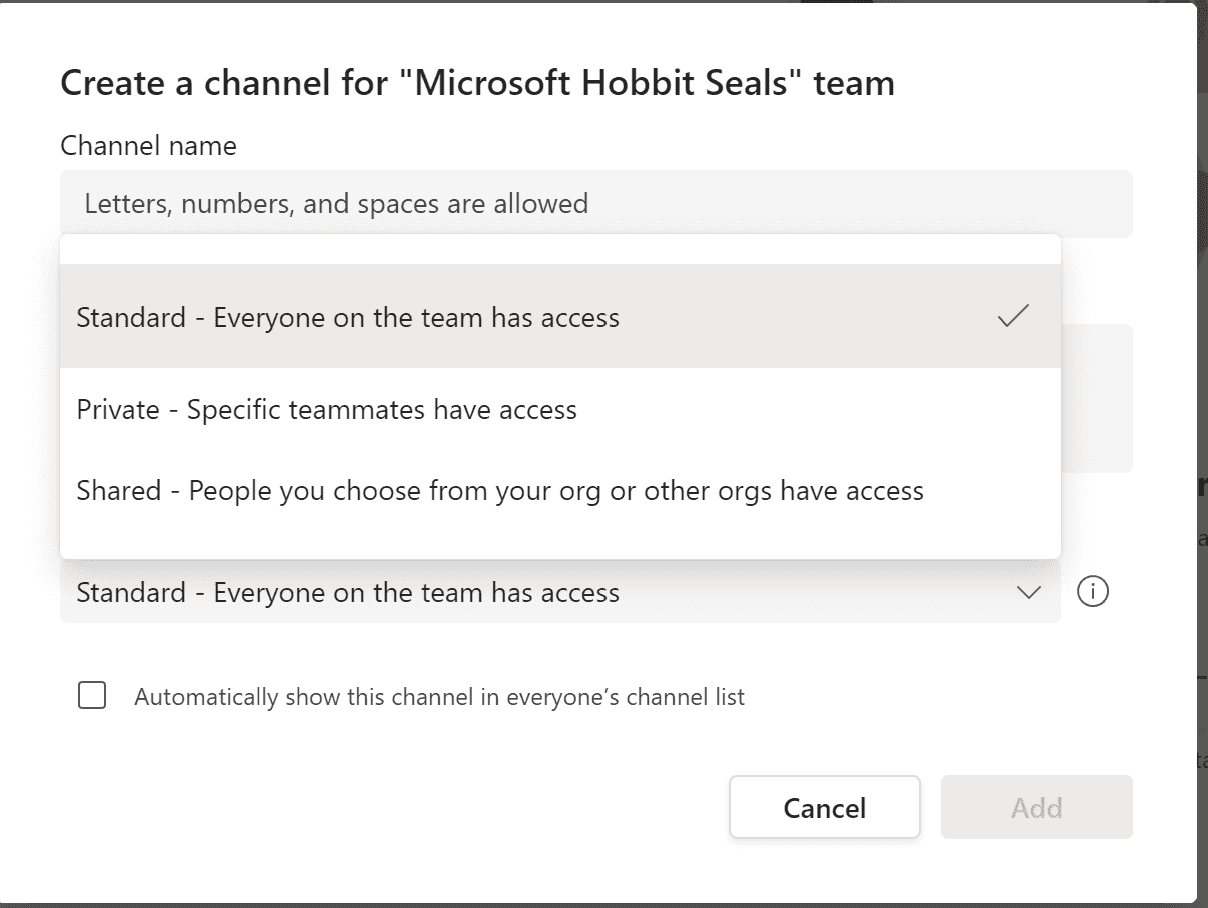1208x908 pixels.
Task: Click the chevron arrow on privacy combo box
Action: tap(1028, 593)
